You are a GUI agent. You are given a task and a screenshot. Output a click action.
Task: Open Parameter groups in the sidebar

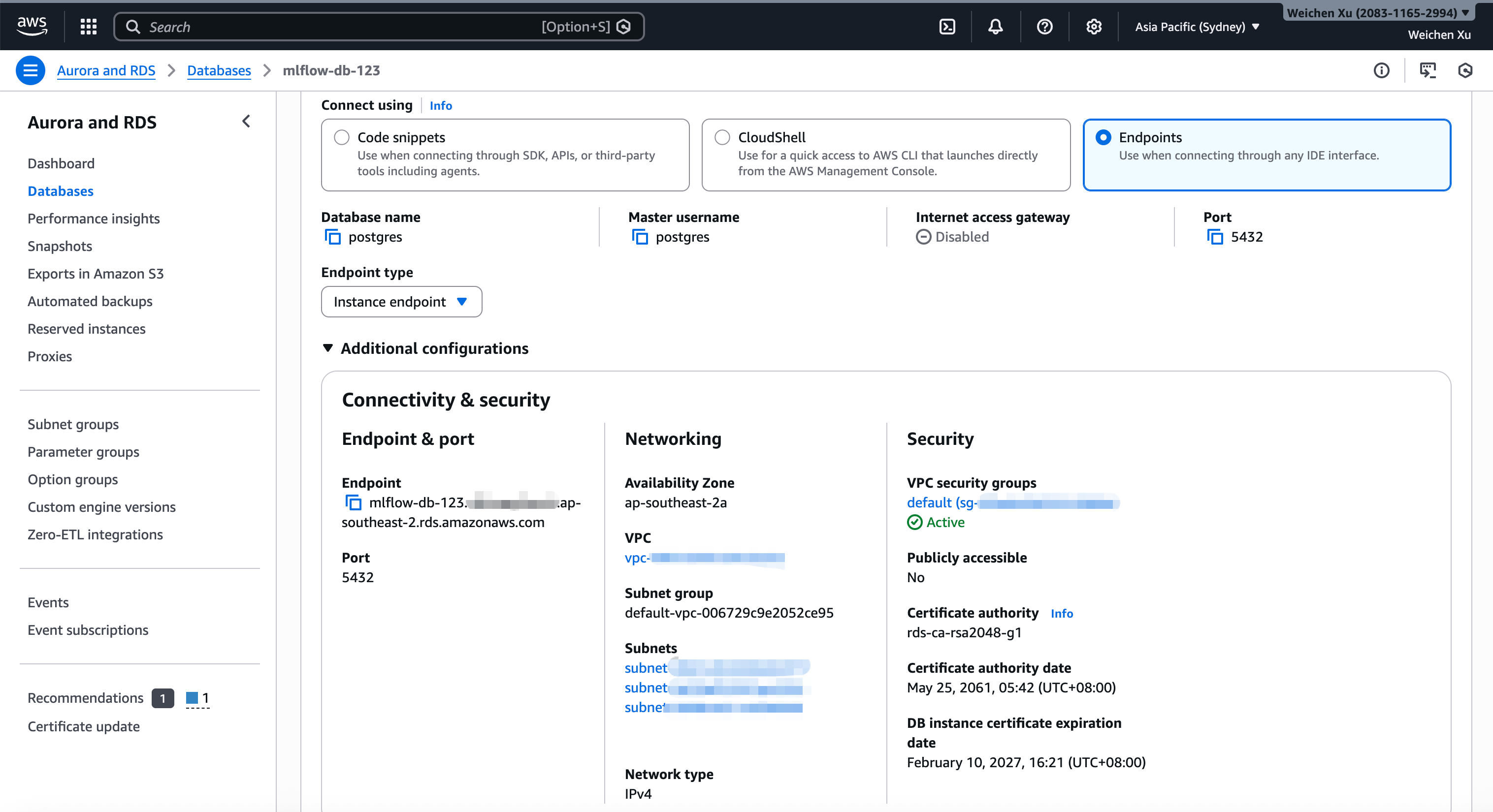coord(83,452)
